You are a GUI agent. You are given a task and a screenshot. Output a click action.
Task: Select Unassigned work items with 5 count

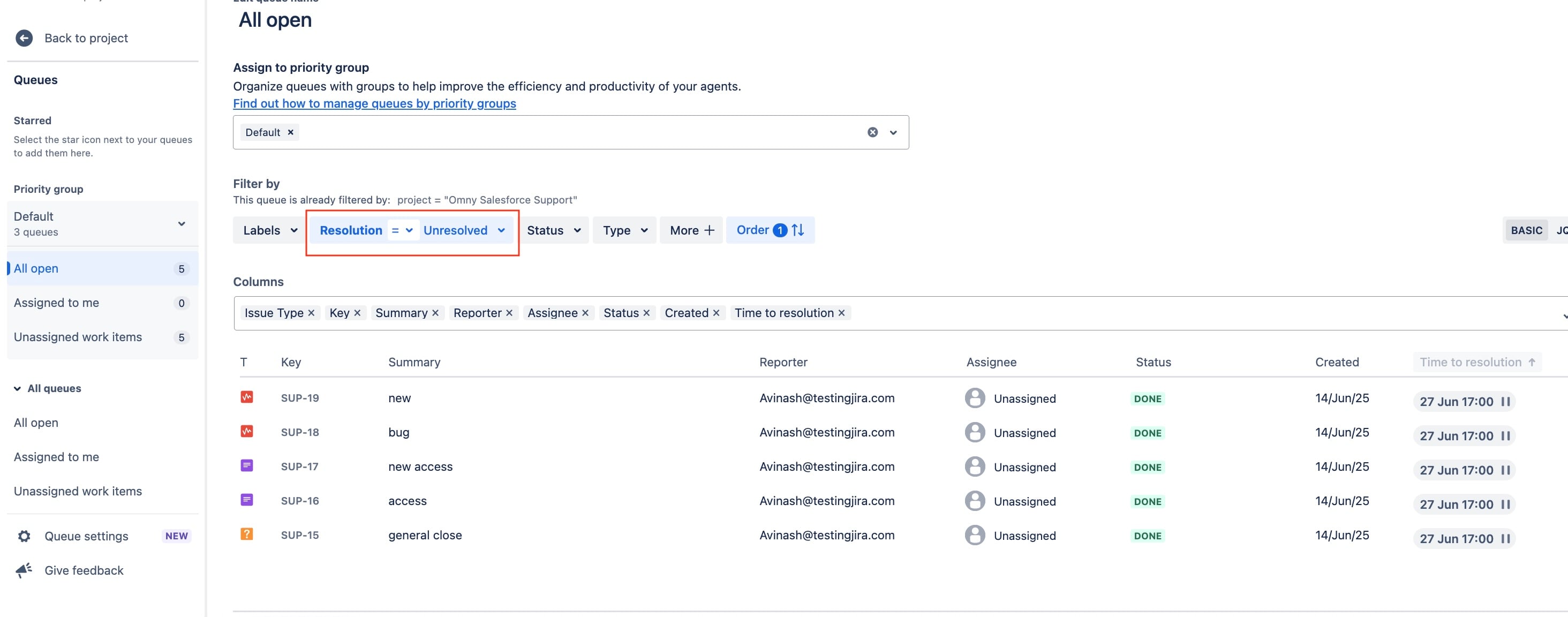[x=102, y=337]
